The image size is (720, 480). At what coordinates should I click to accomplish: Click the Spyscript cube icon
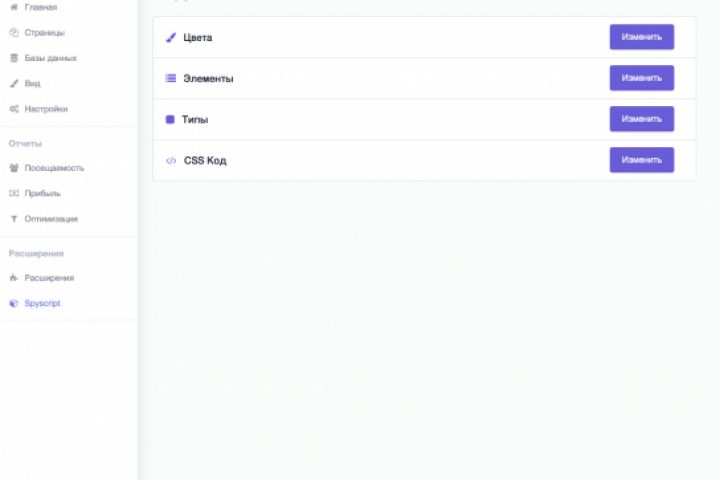14,303
